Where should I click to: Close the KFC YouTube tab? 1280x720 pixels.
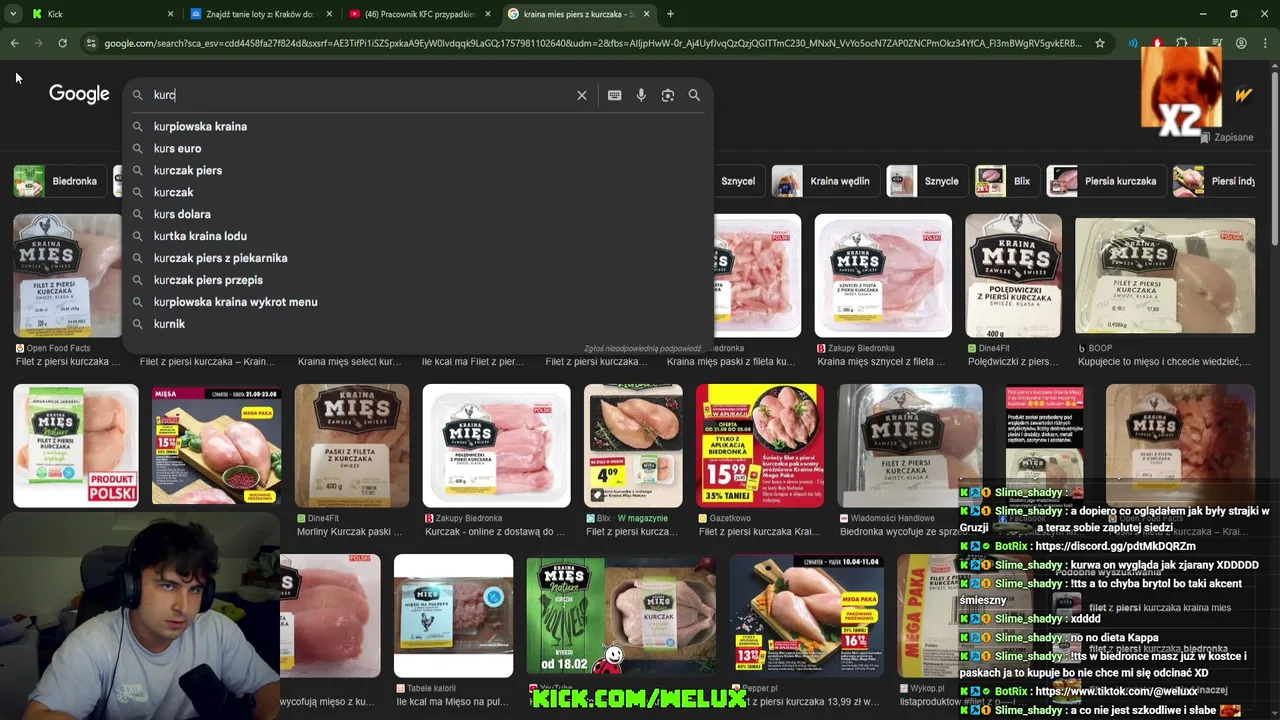(x=488, y=14)
